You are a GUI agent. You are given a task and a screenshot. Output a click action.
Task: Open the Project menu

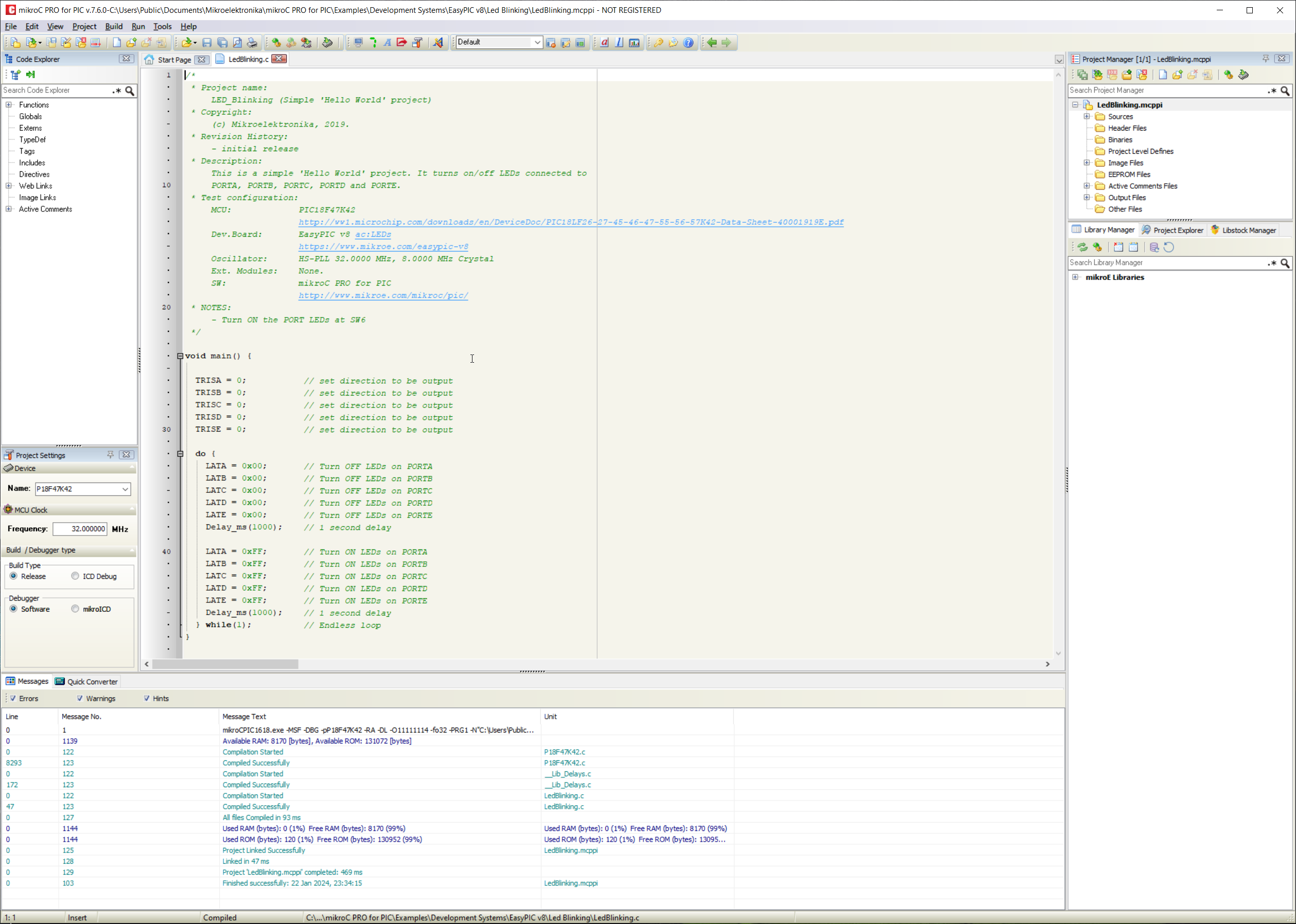(x=84, y=26)
